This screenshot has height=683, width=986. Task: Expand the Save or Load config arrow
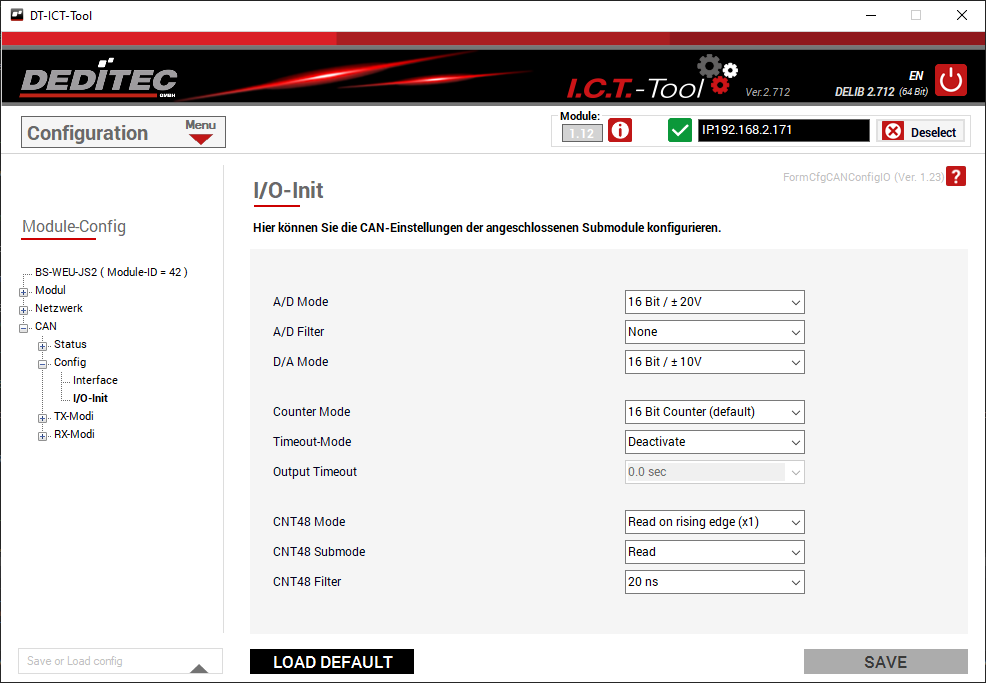199,667
